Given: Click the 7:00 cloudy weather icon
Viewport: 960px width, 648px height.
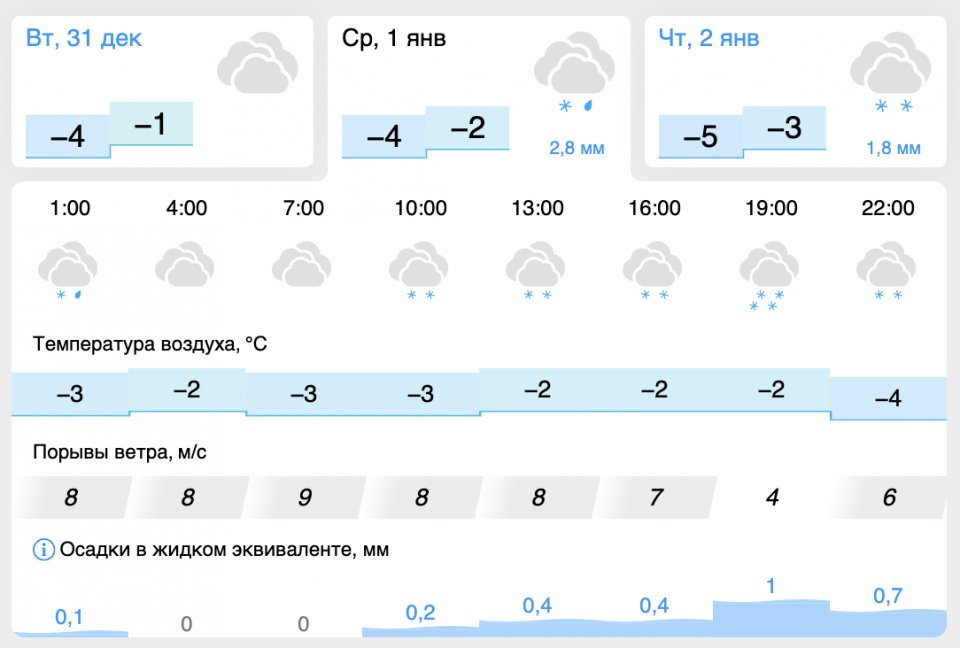Looking at the screenshot, I should tap(302, 267).
